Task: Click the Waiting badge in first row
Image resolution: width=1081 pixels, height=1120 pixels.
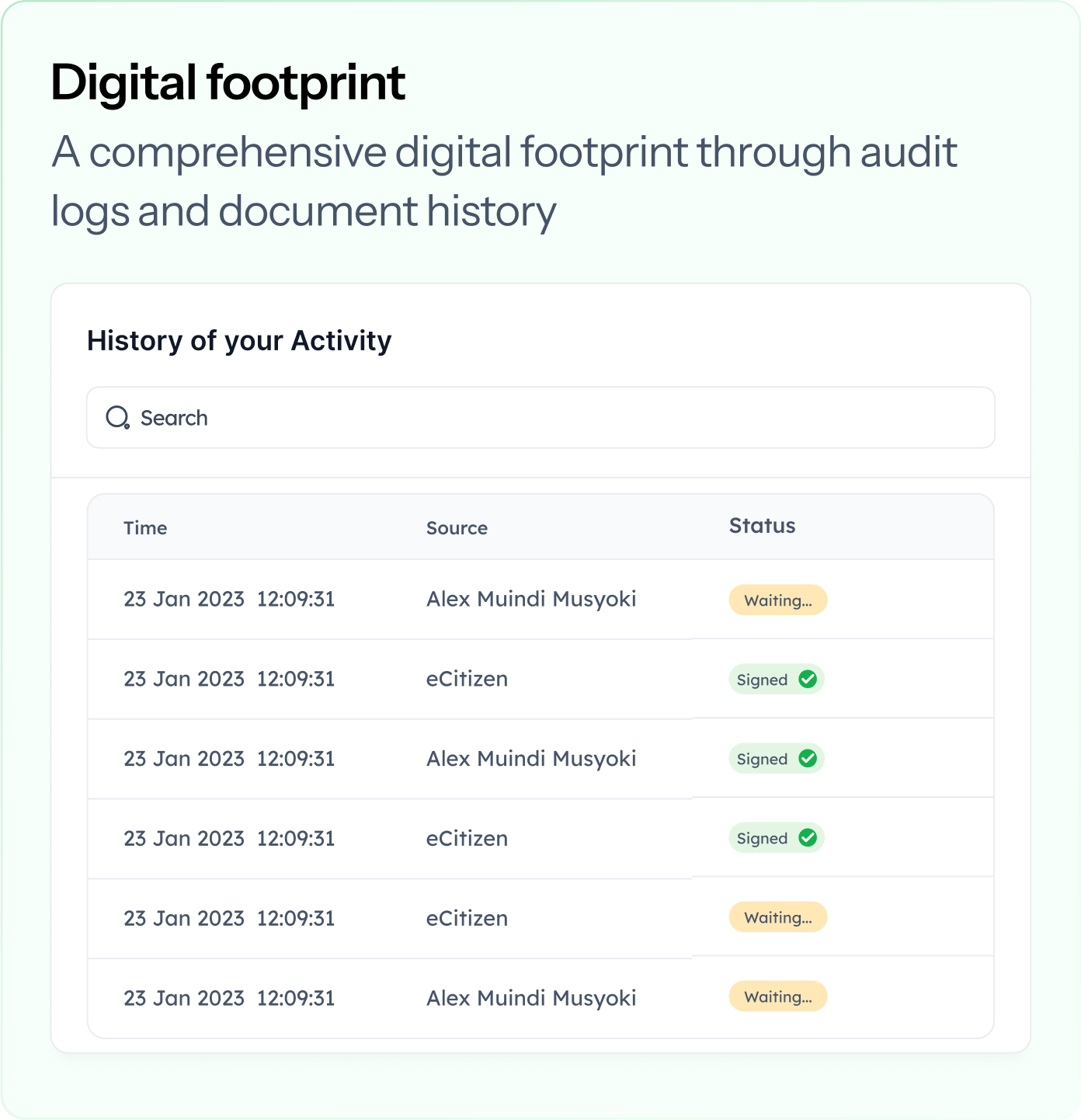Action: pyautogui.click(x=777, y=600)
